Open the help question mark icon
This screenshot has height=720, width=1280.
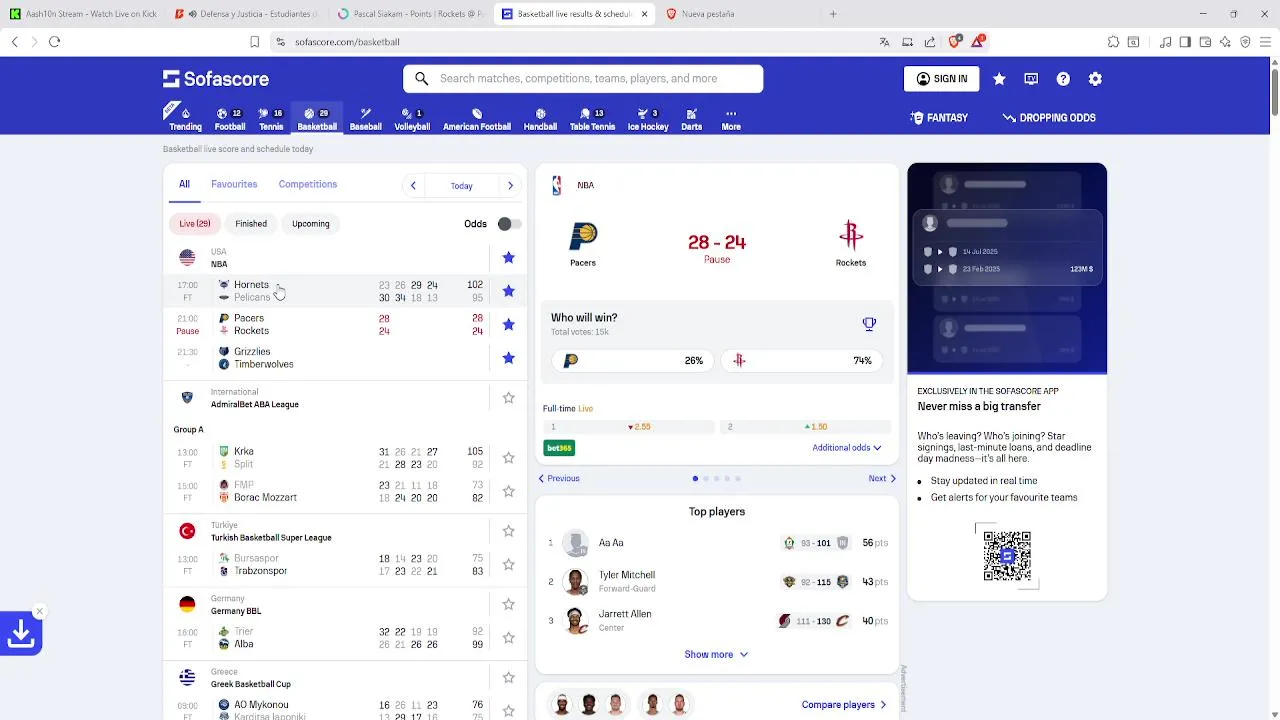click(1063, 79)
